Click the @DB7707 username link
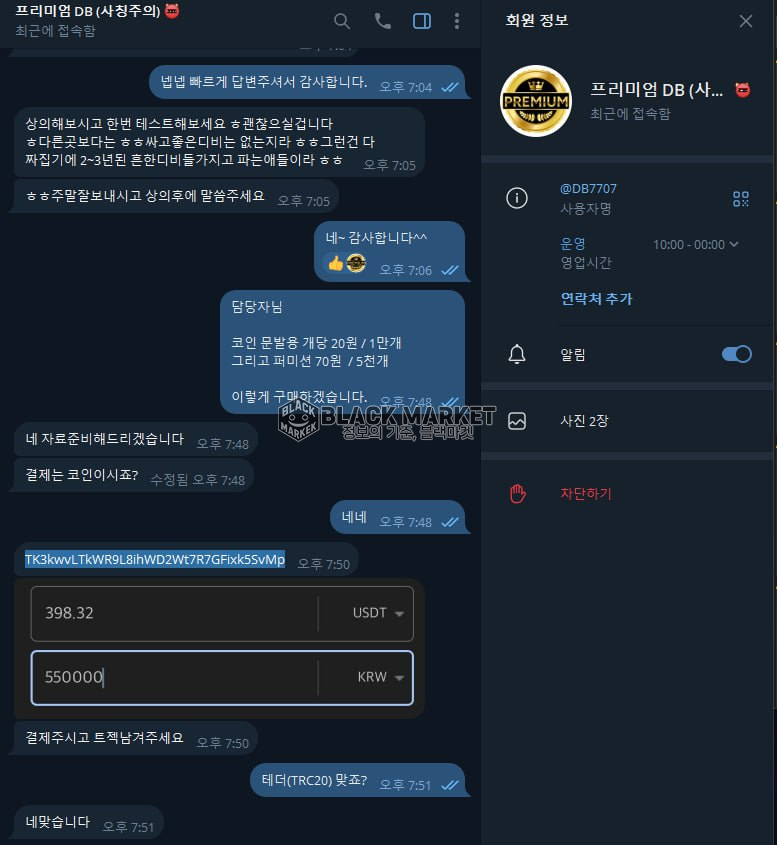 [588, 189]
